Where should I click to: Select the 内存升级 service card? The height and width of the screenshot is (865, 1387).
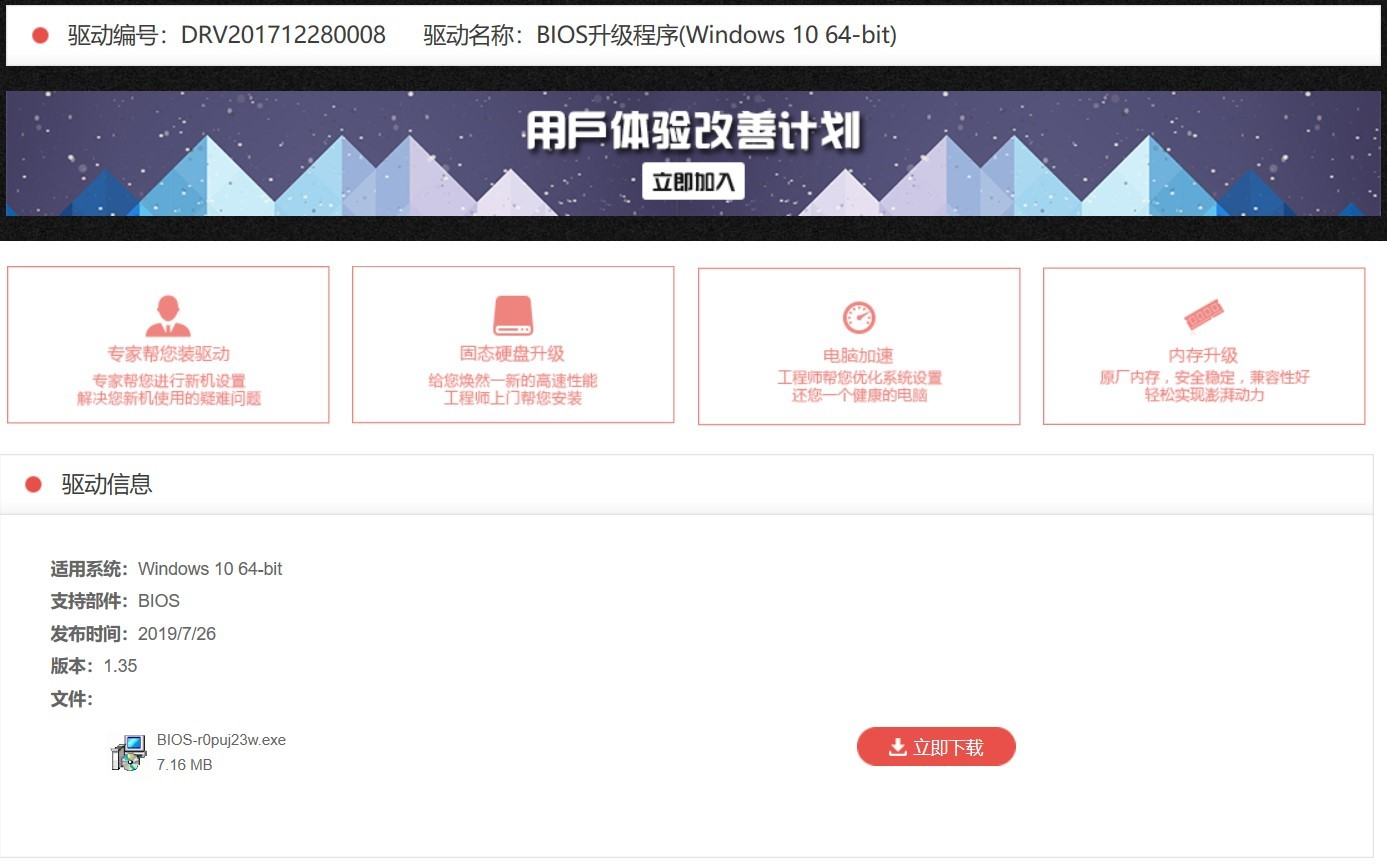coord(1203,345)
